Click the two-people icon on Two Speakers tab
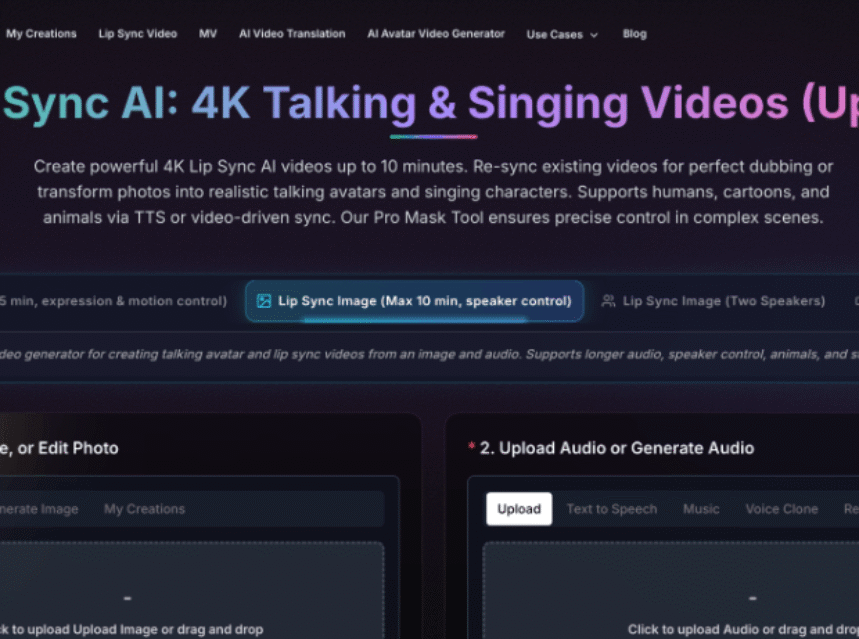The image size is (859, 639). 608,301
